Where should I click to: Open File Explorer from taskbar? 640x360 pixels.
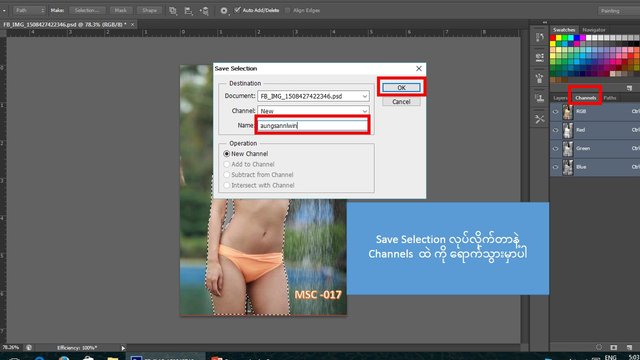pyautogui.click(x=113, y=358)
